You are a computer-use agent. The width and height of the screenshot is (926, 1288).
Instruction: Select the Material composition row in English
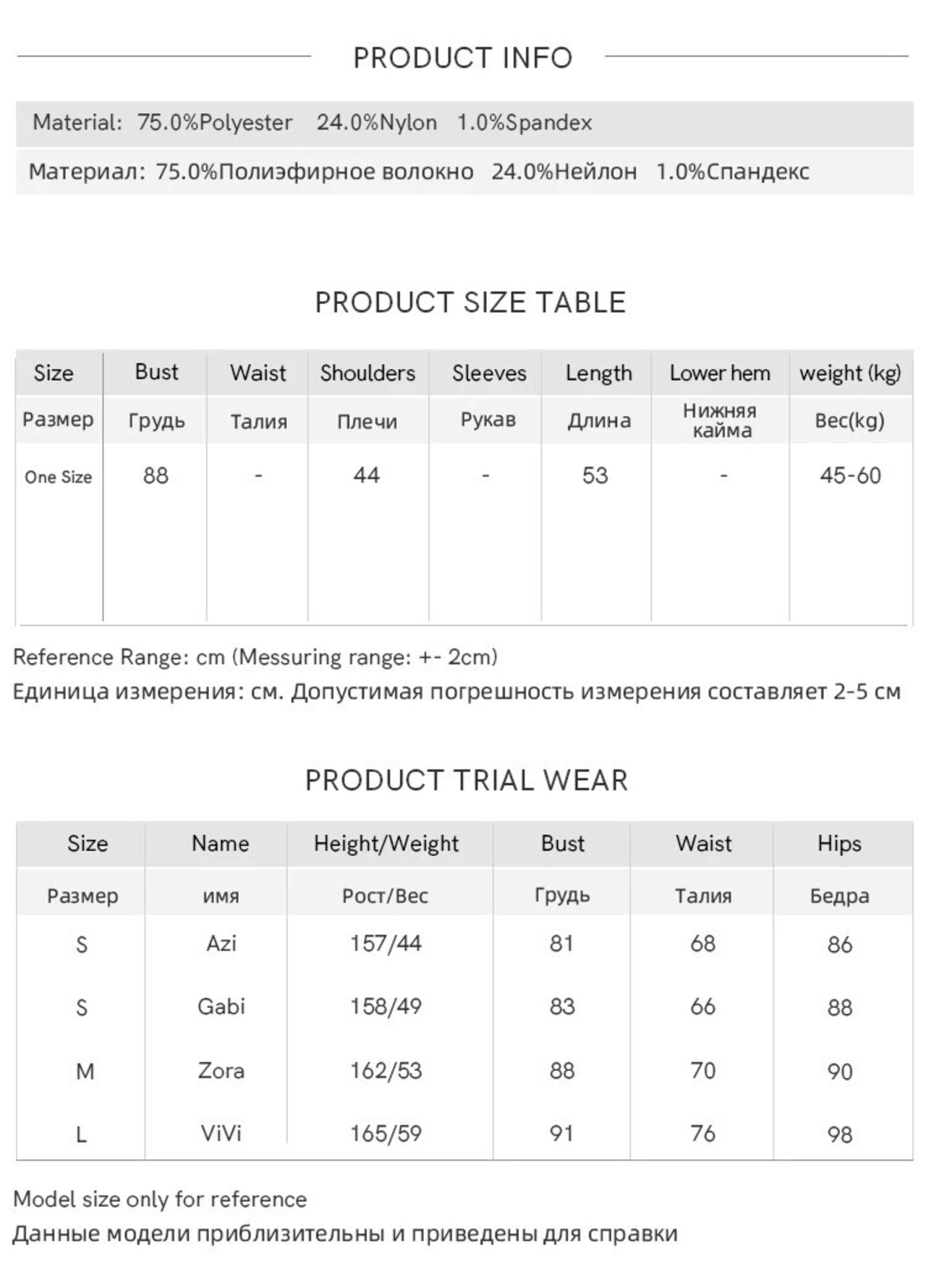[464, 123]
